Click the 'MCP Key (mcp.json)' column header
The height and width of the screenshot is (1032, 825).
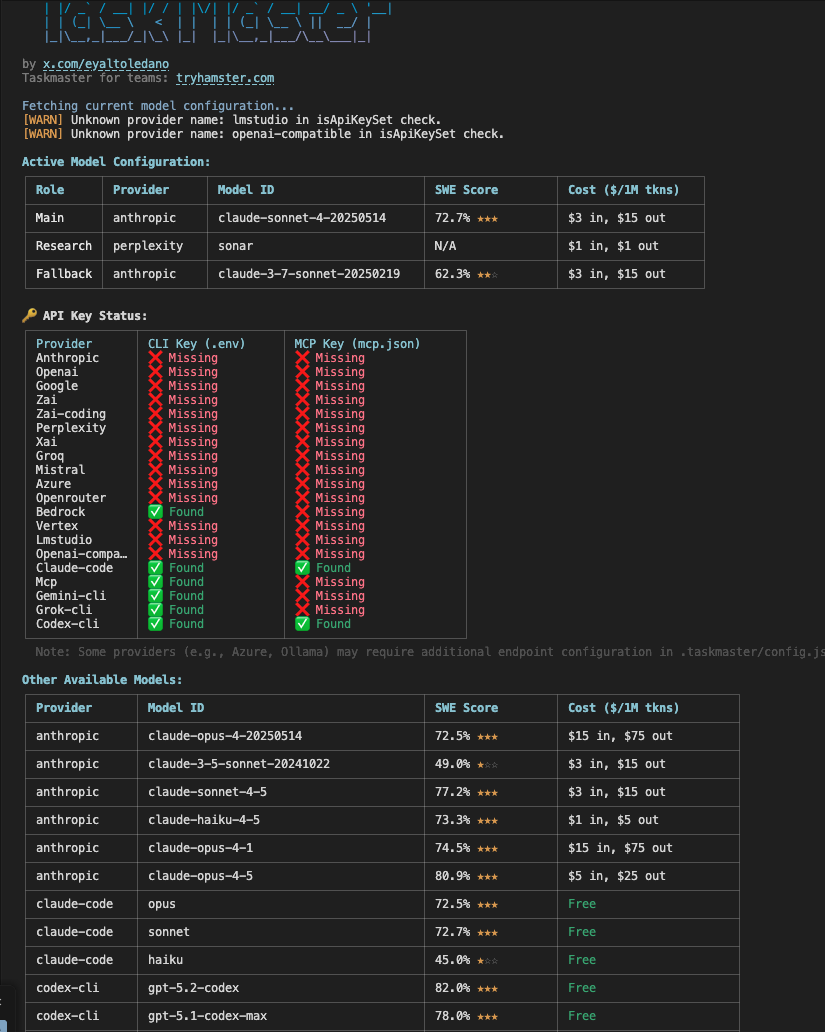(358, 344)
